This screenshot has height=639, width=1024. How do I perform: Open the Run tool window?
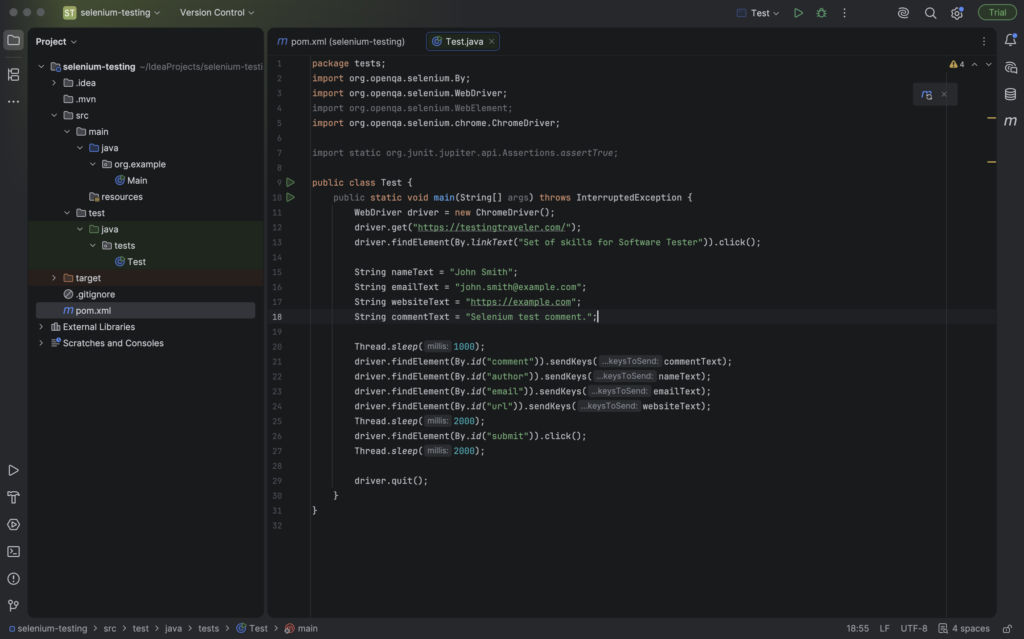pyautogui.click(x=13, y=470)
